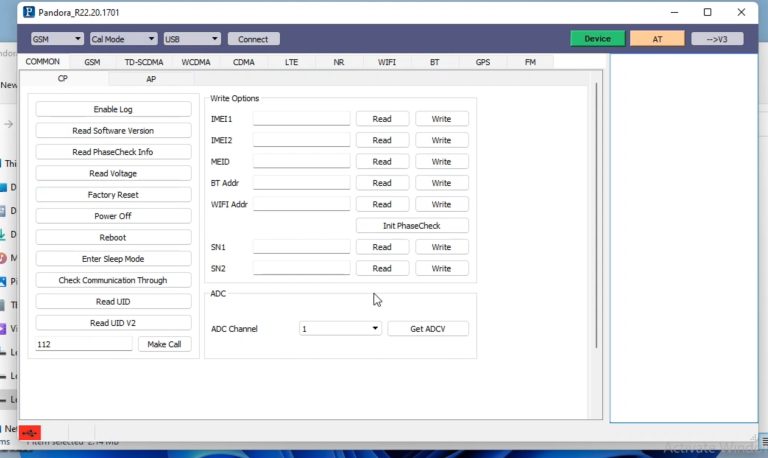Viewport: 768px width, 458px height.
Task: Click the Get ADCV button
Action: [428, 329]
